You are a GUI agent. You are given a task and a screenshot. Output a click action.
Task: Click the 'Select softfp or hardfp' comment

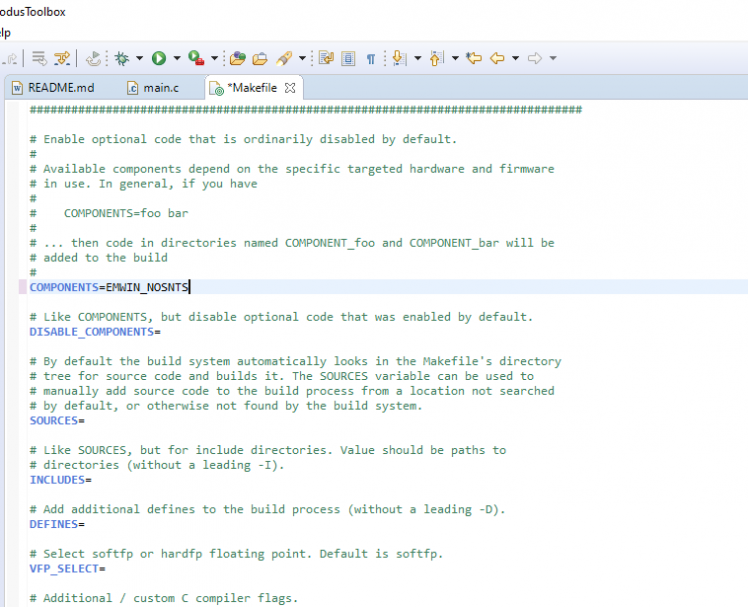236,554
